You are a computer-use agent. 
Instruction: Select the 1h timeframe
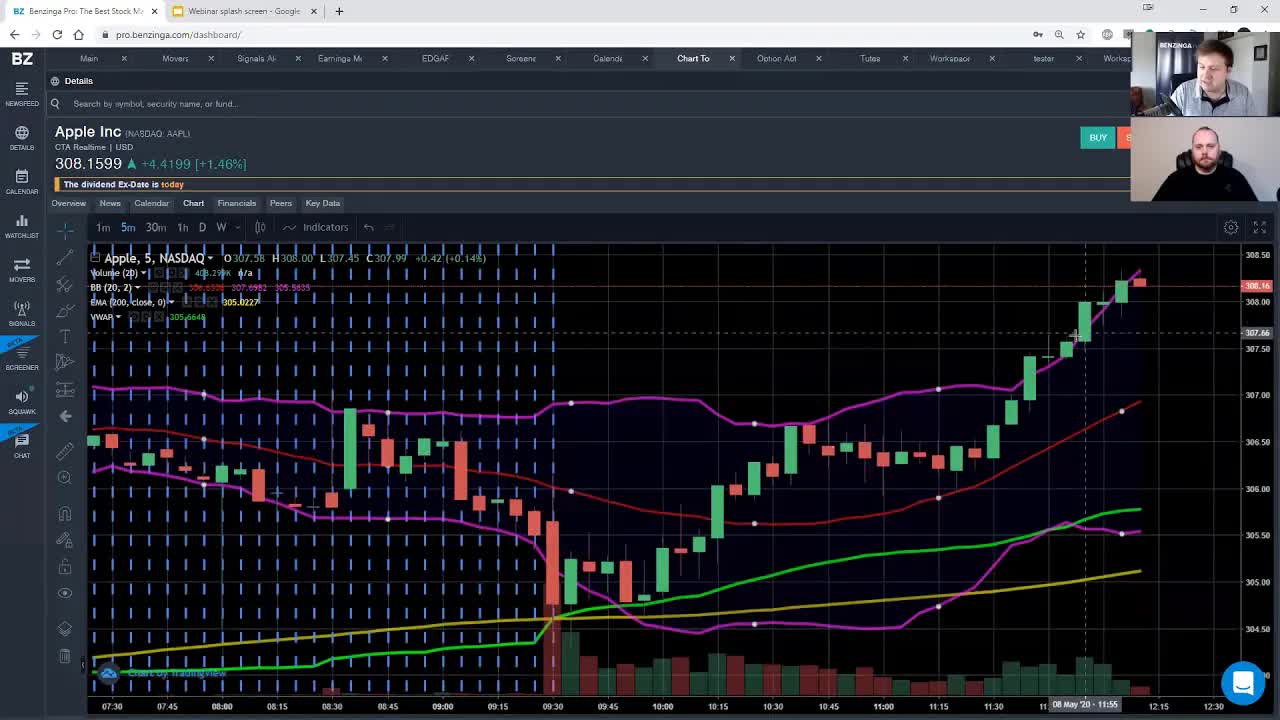[183, 227]
